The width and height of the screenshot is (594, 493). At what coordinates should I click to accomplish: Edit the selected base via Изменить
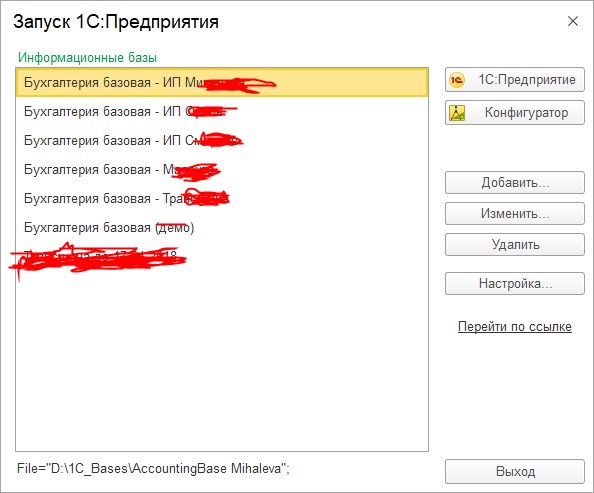point(514,213)
